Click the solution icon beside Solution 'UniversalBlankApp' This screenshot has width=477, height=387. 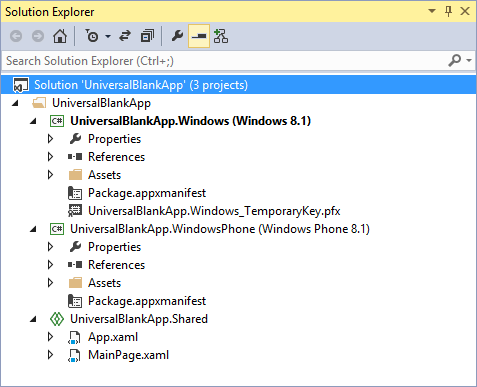pos(20,85)
